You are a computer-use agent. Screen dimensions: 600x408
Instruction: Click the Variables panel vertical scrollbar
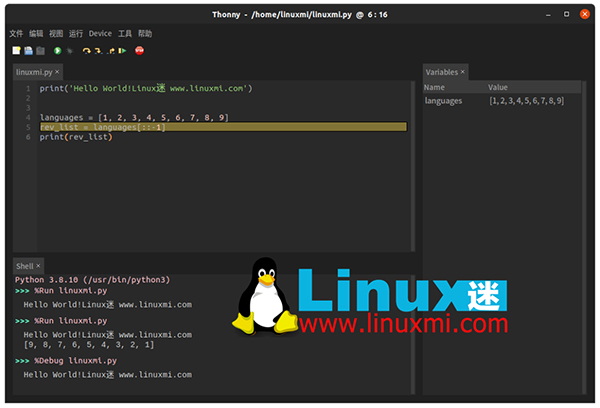click(584, 237)
